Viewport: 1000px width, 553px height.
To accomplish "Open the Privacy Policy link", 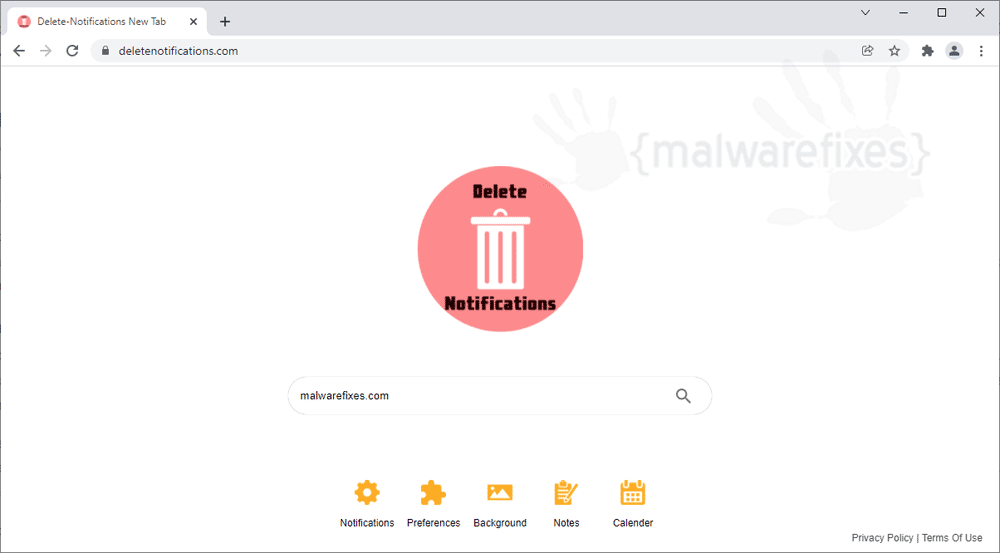I will pyautogui.click(x=882, y=538).
